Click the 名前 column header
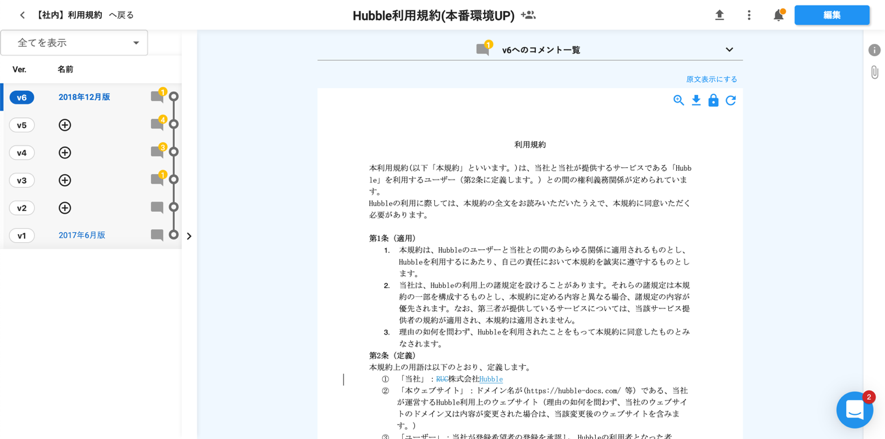 [65, 69]
